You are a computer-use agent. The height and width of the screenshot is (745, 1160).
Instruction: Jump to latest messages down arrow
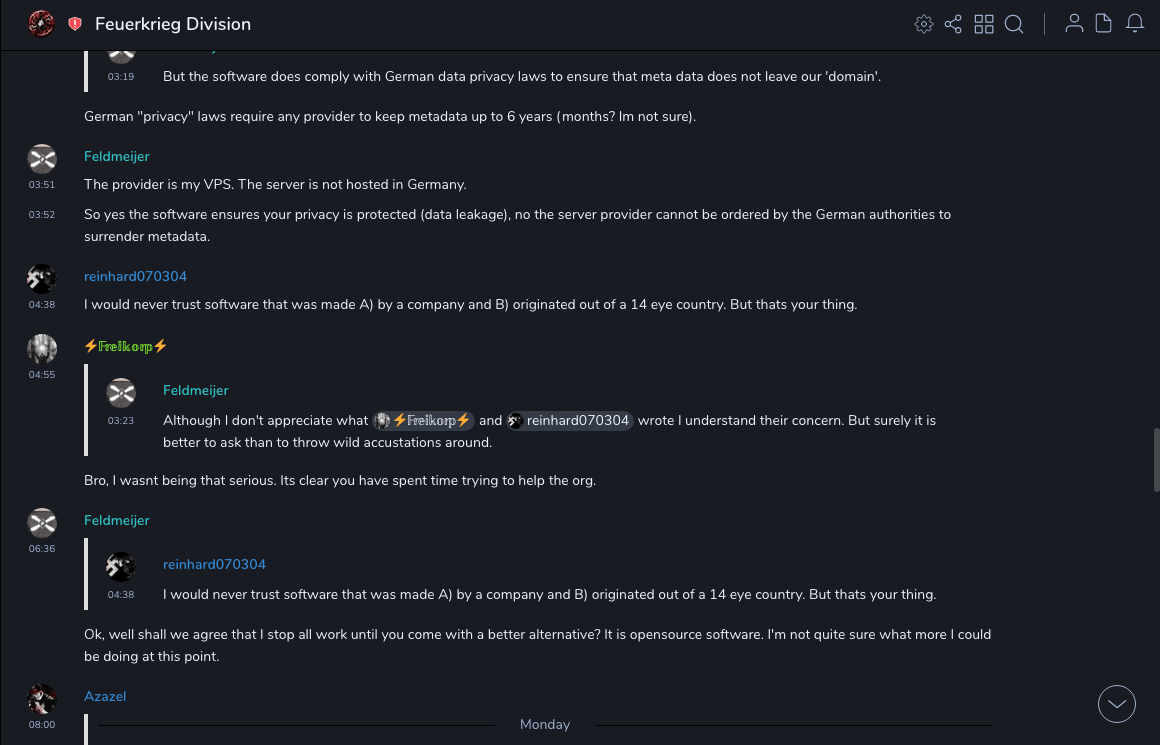pos(1117,704)
